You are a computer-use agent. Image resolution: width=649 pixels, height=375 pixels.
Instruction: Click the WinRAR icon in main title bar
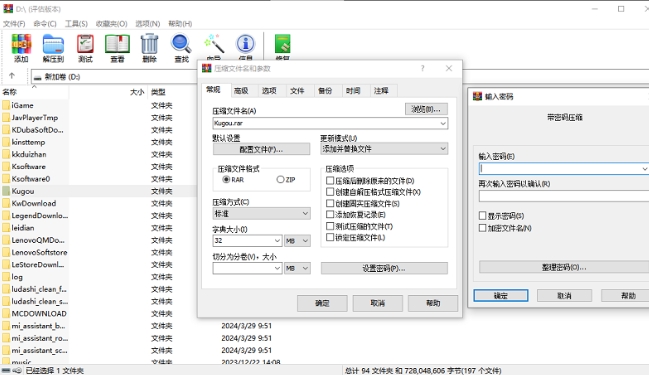click(x=8, y=9)
